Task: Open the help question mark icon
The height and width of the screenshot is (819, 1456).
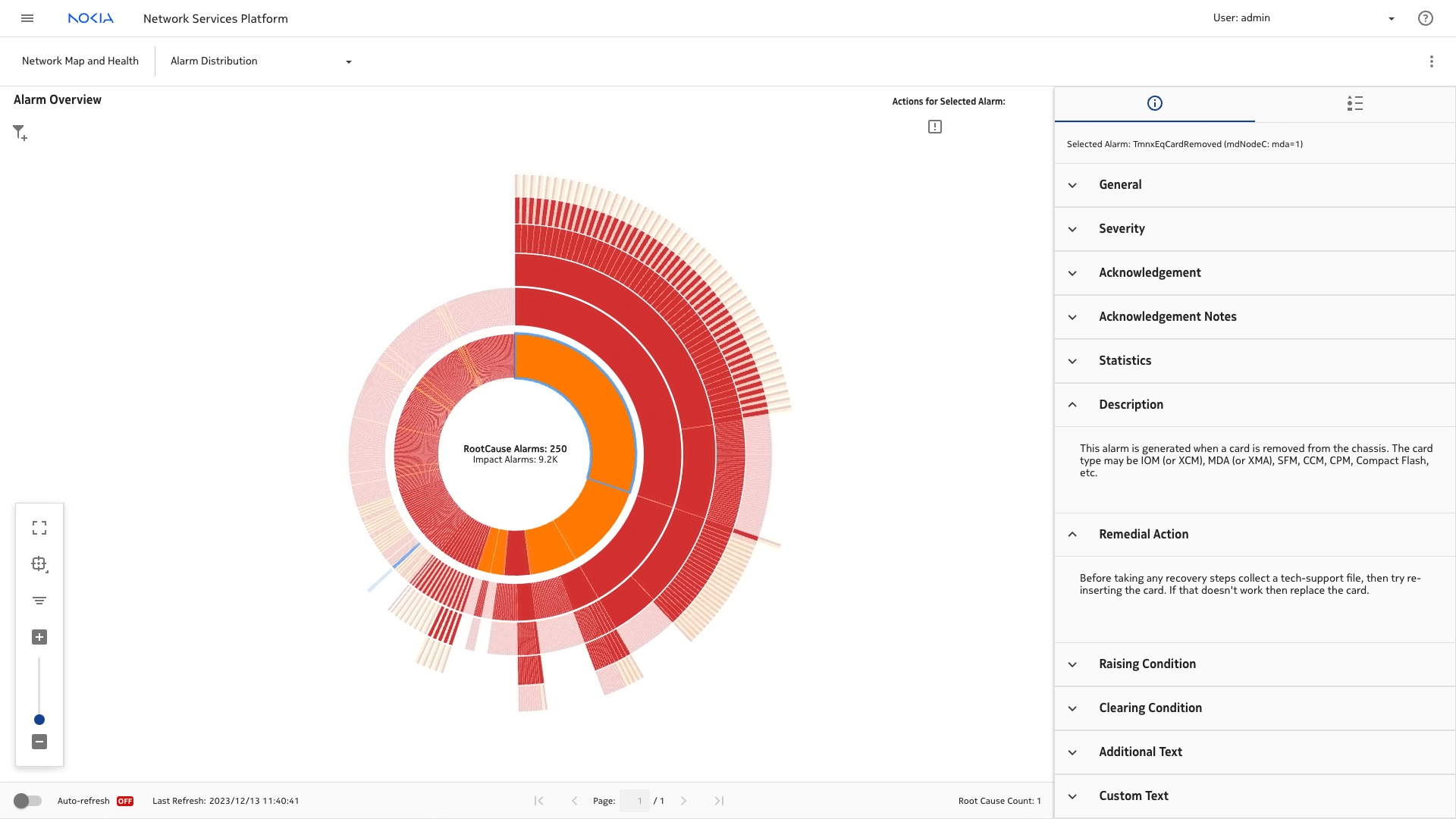Action: 1425,18
